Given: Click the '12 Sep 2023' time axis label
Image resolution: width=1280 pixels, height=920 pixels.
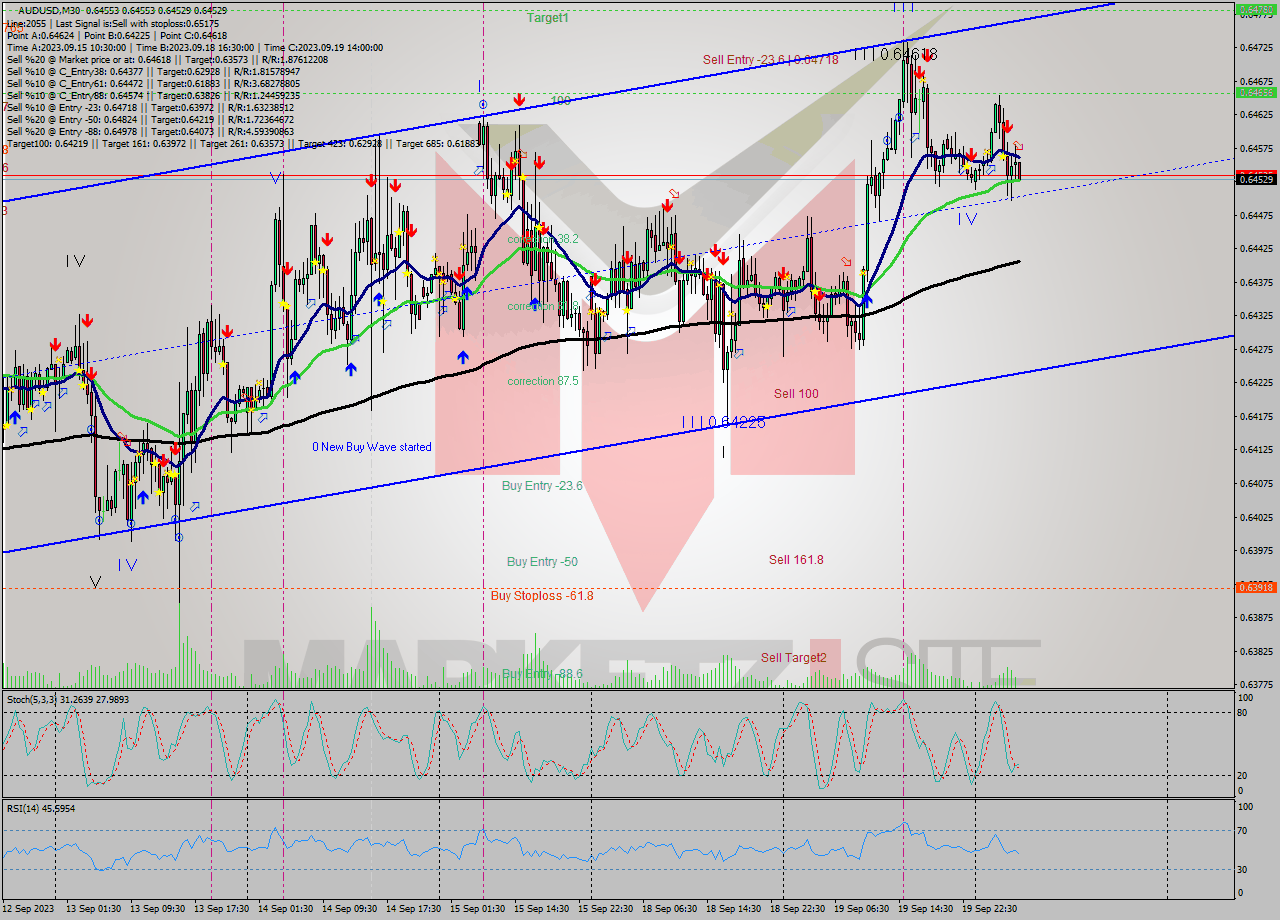Looking at the screenshot, I should (29, 909).
